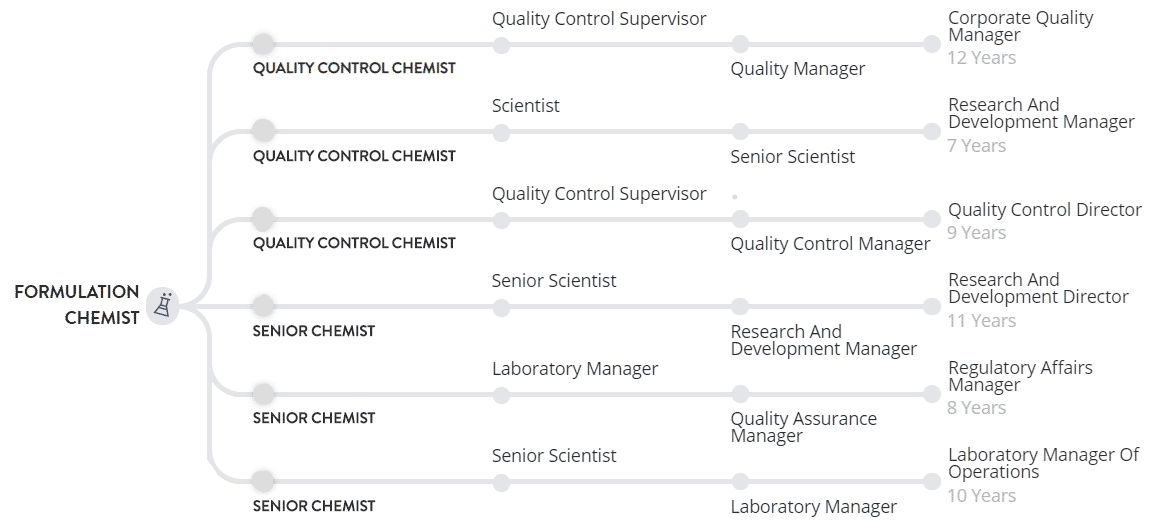
Task: Open the Formulation Chemist root label
Action: click(x=77, y=305)
